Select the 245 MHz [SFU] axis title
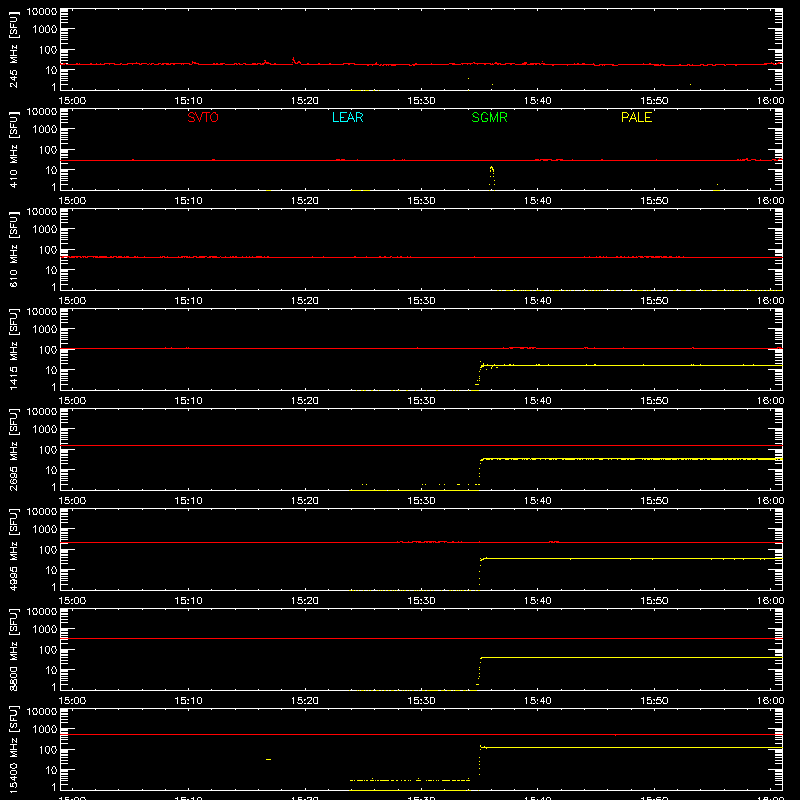 click(14, 50)
